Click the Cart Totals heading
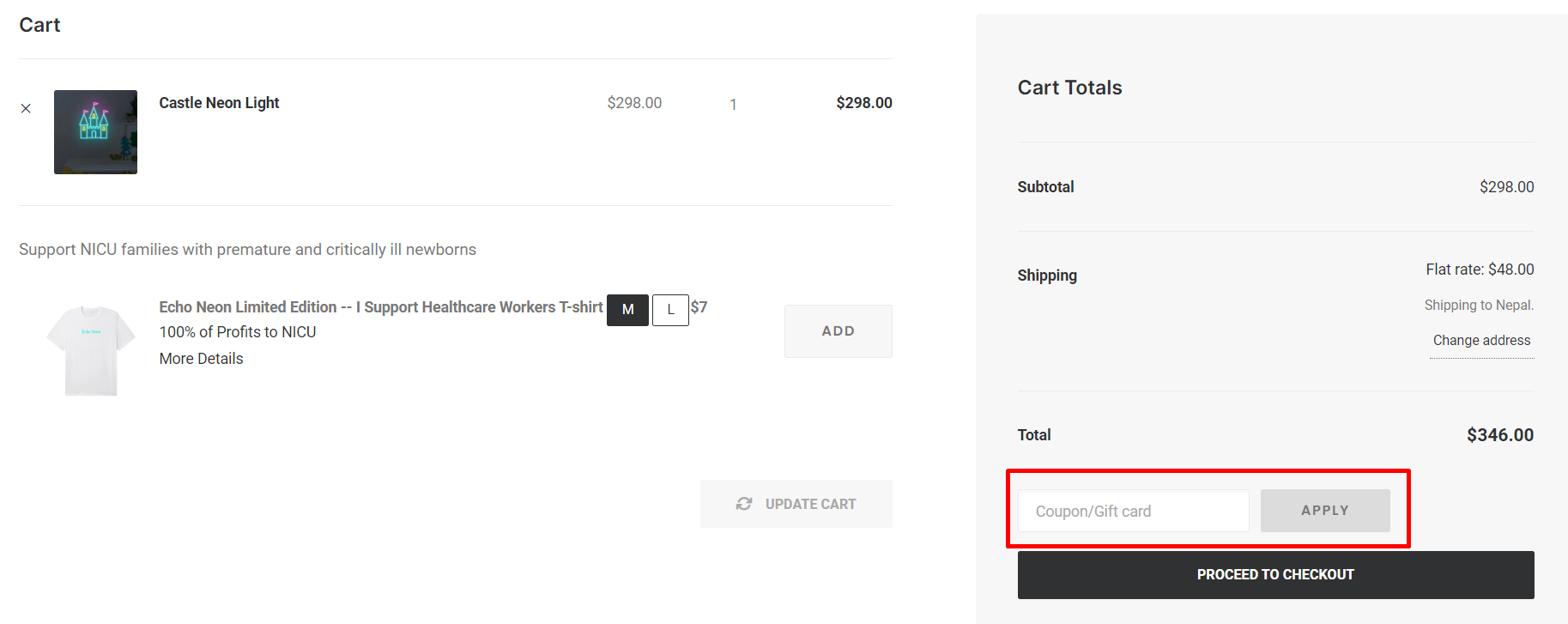Screen dimensions: 1568x624 (1069, 88)
